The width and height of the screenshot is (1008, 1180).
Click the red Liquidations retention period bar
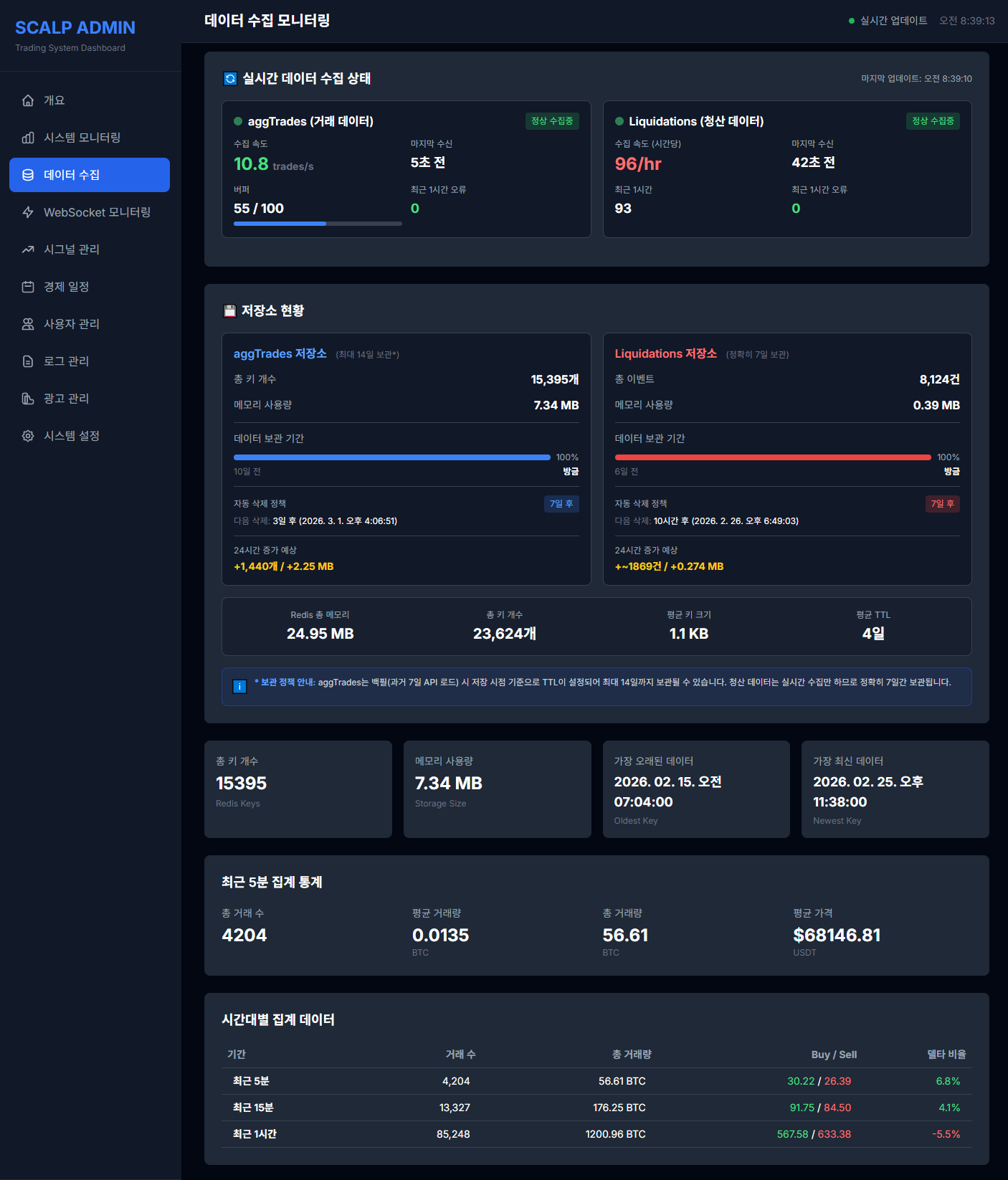coord(772,457)
